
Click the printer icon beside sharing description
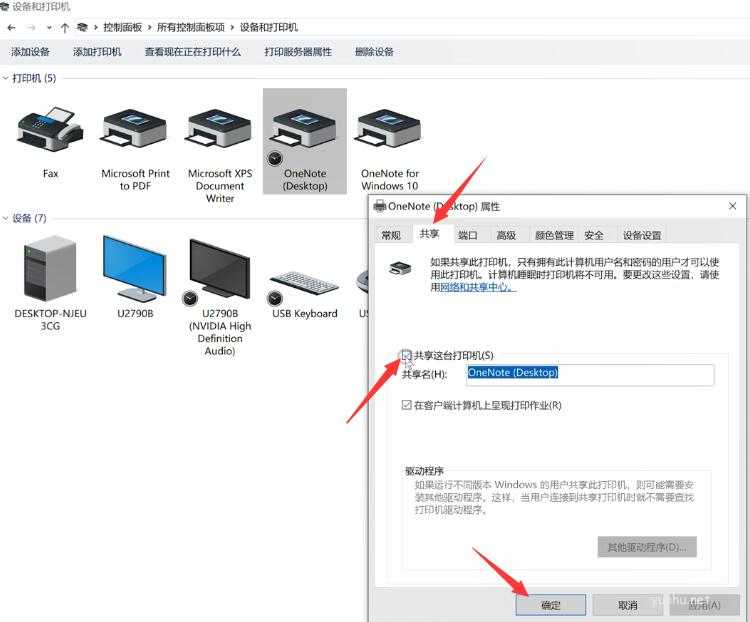tap(400, 267)
